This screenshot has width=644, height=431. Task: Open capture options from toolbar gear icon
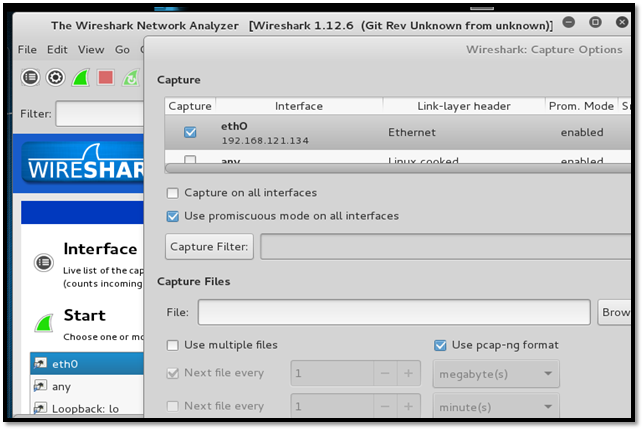coord(56,77)
